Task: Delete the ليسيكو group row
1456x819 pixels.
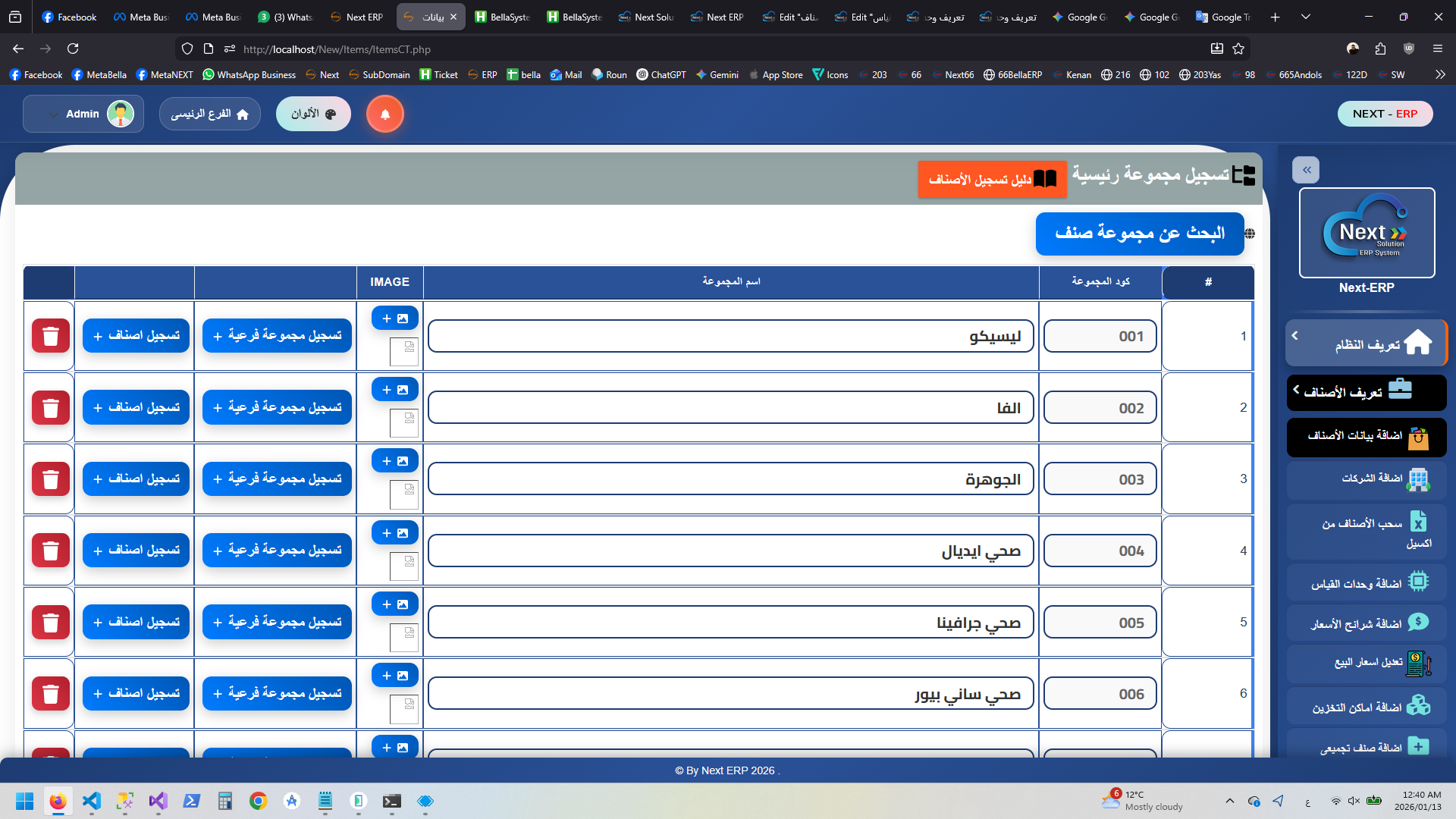Action: (x=51, y=336)
